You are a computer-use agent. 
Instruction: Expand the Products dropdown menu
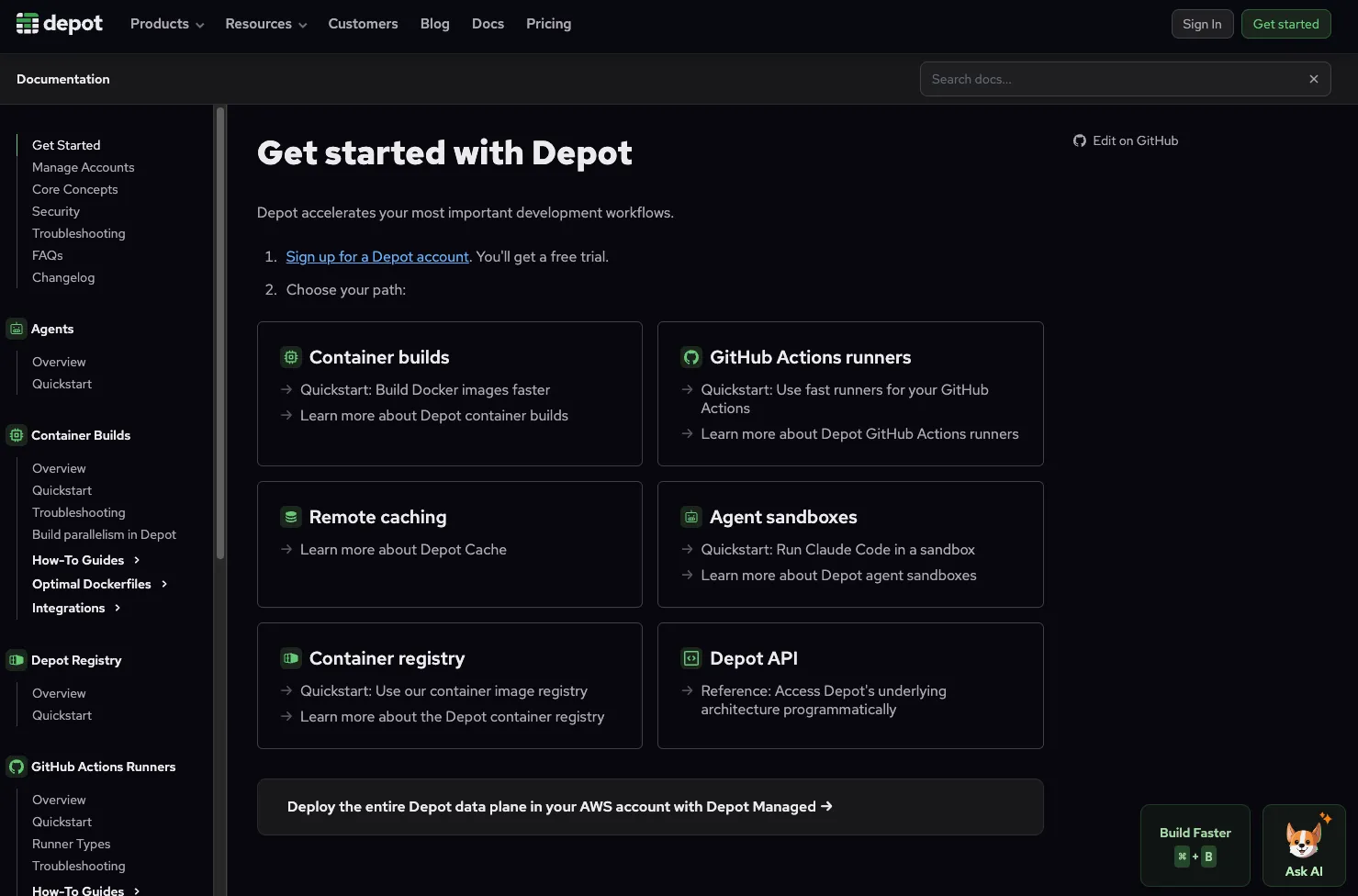click(x=167, y=24)
